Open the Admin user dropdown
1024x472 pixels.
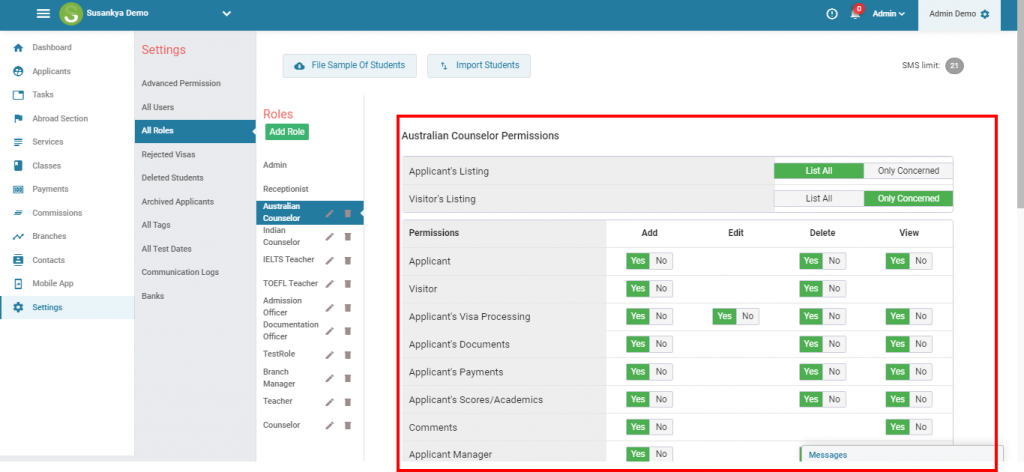coord(888,14)
